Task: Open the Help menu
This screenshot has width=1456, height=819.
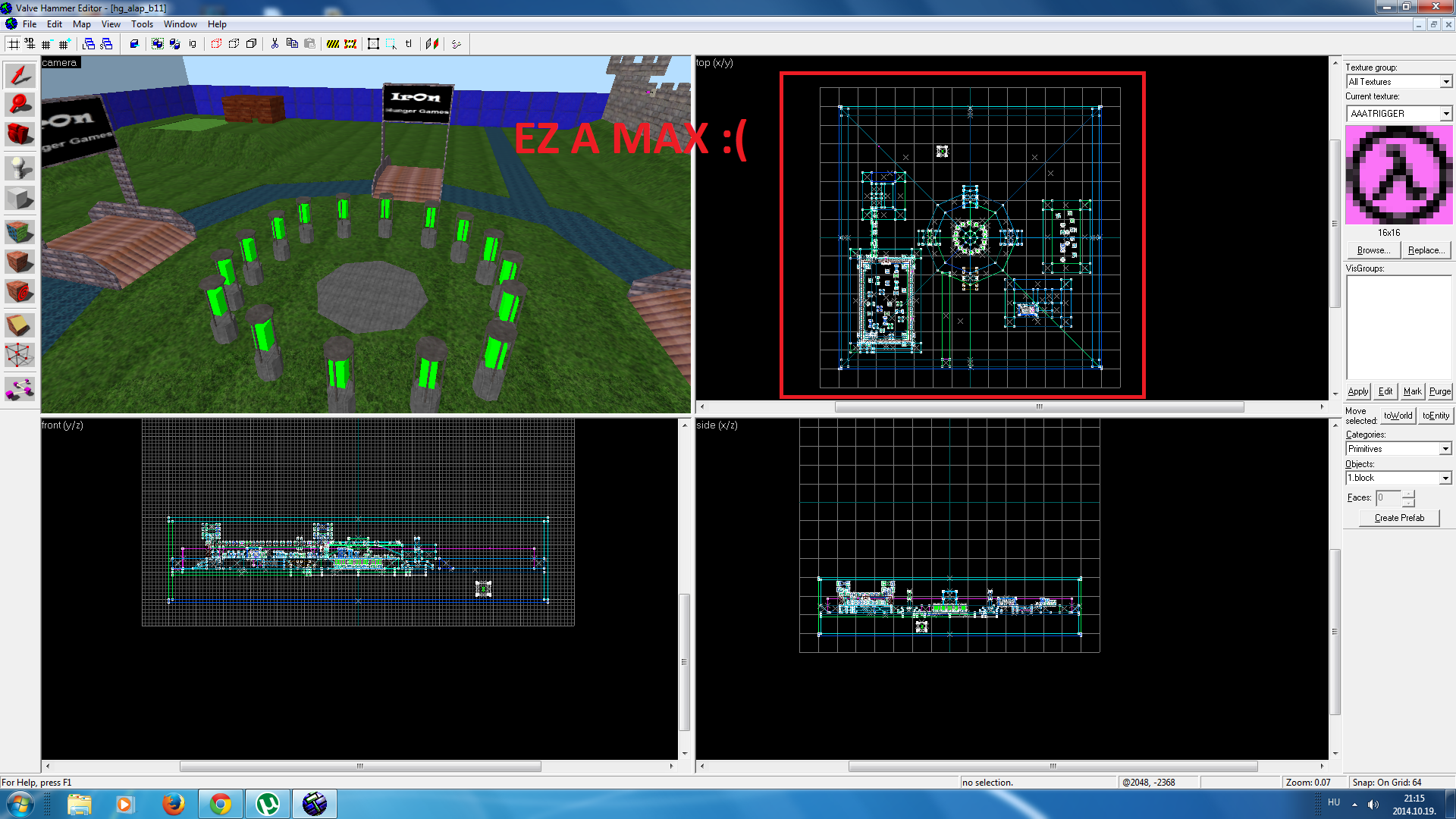Action: tap(217, 24)
